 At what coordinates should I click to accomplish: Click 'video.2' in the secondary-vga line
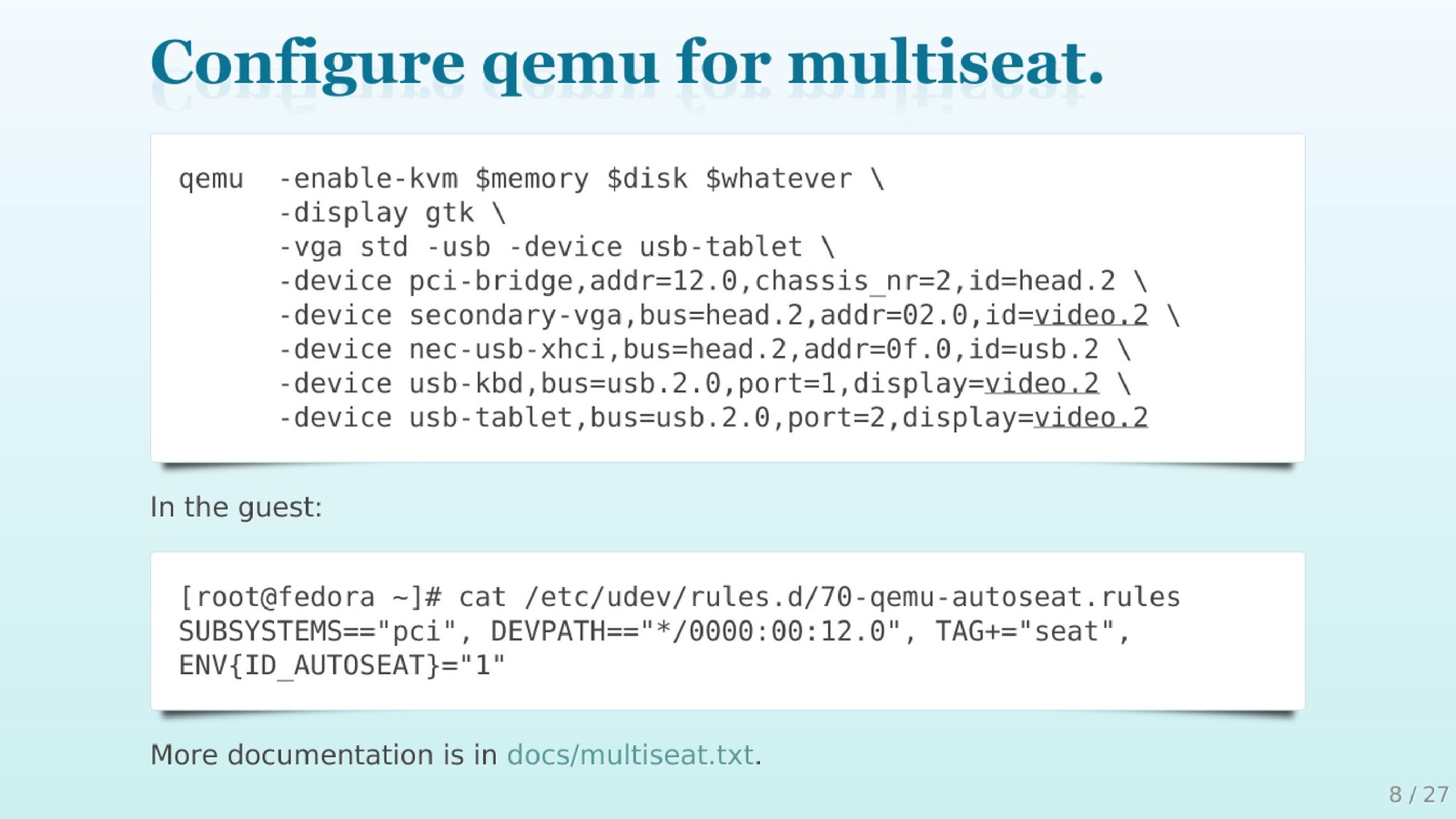coord(1090,316)
